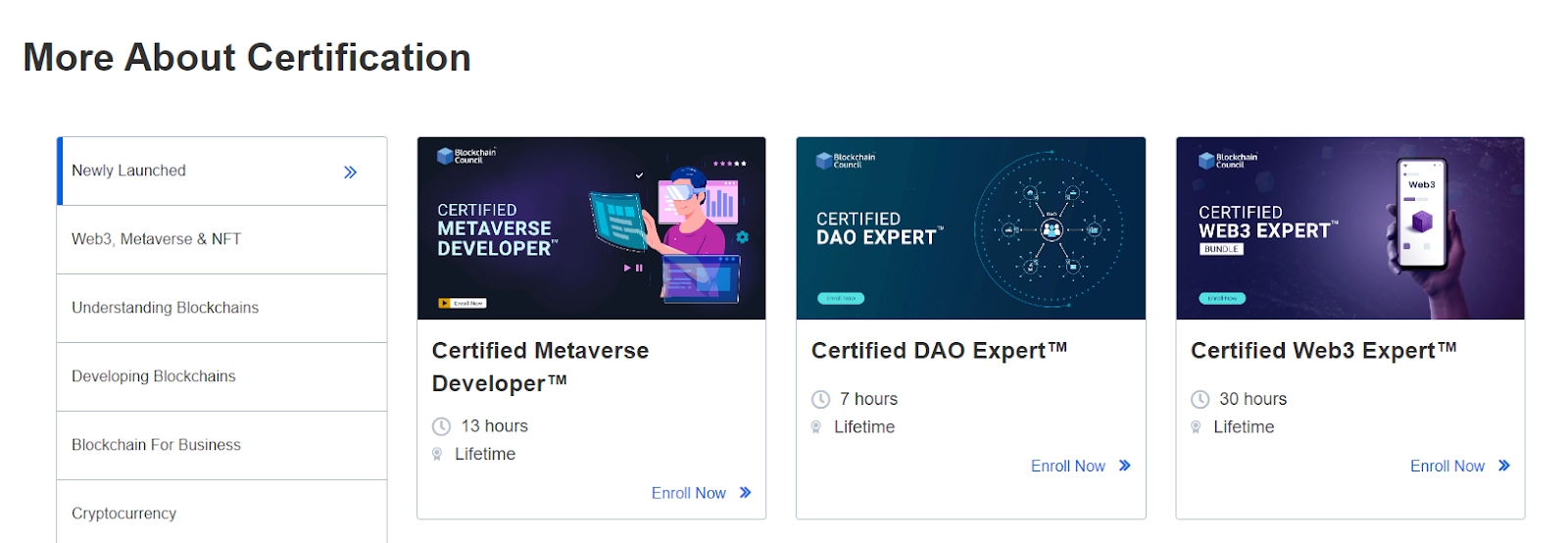Click 'Lifetime' under Certified Web3 Expert
Screen dimensions: 1568x543
coord(1244,427)
